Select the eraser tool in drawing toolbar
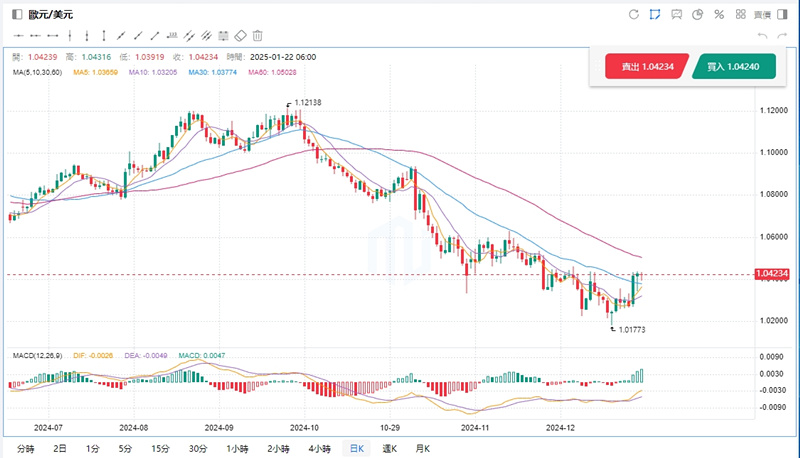The image size is (800, 458). tap(240, 36)
